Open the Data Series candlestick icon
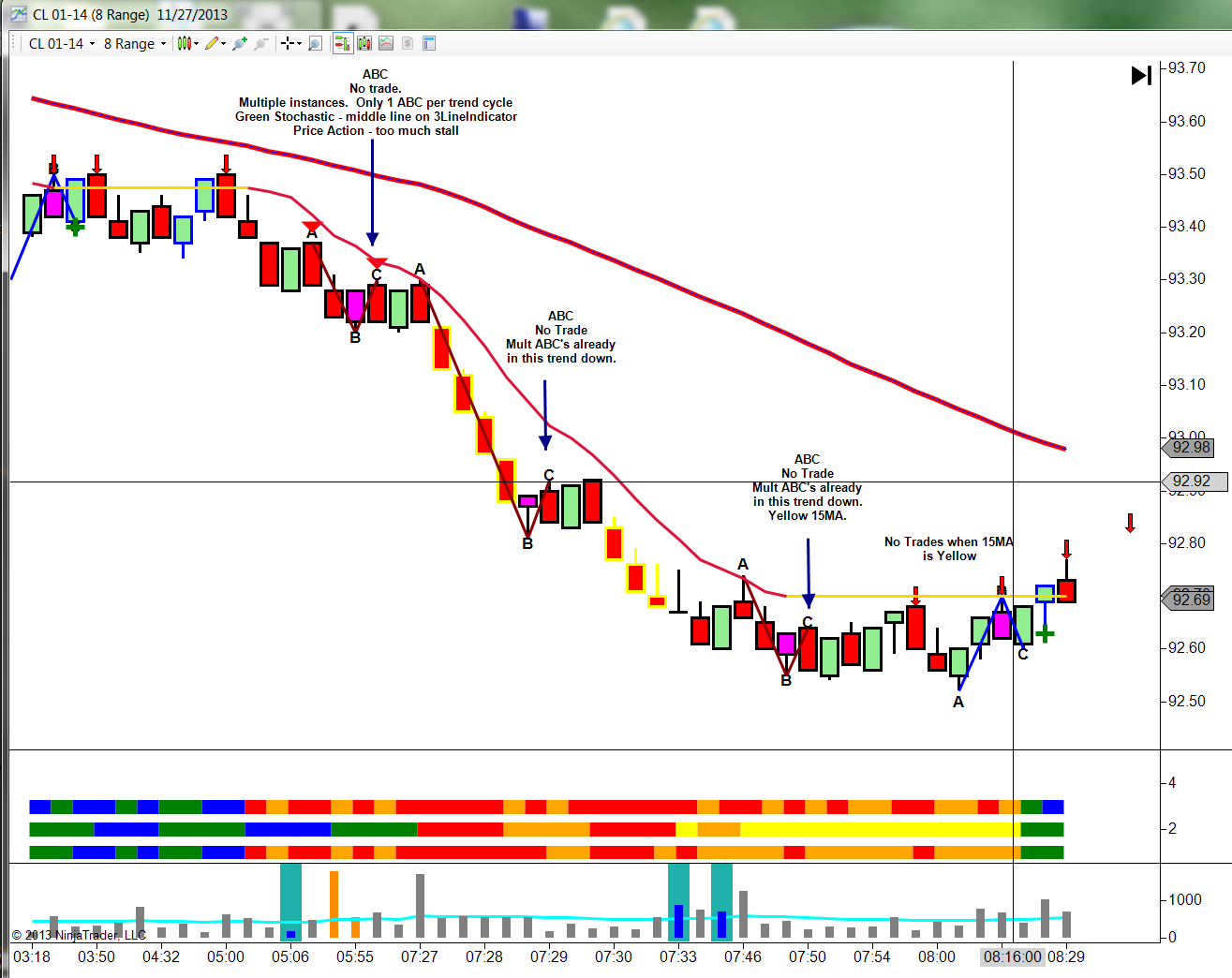The image size is (1232, 978). coord(364,43)
